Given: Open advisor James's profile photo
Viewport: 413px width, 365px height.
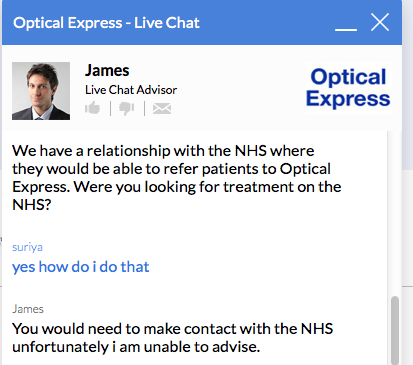Looking at the screenshot, I should 41,91.
